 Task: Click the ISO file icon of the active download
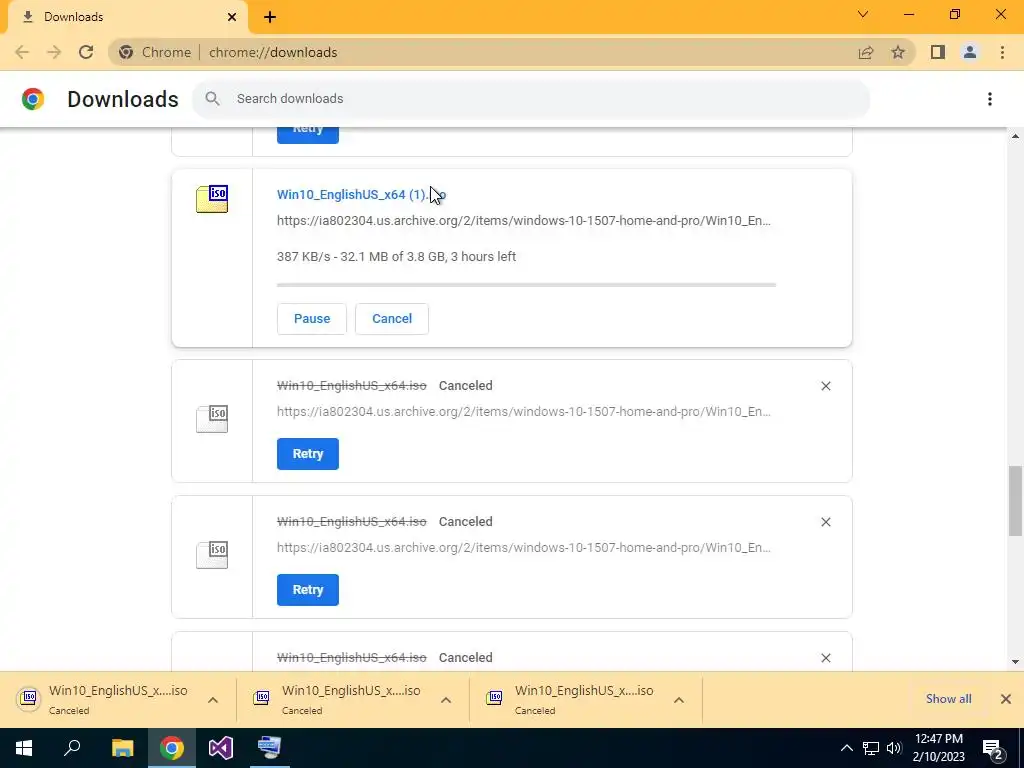click(212, 199)
